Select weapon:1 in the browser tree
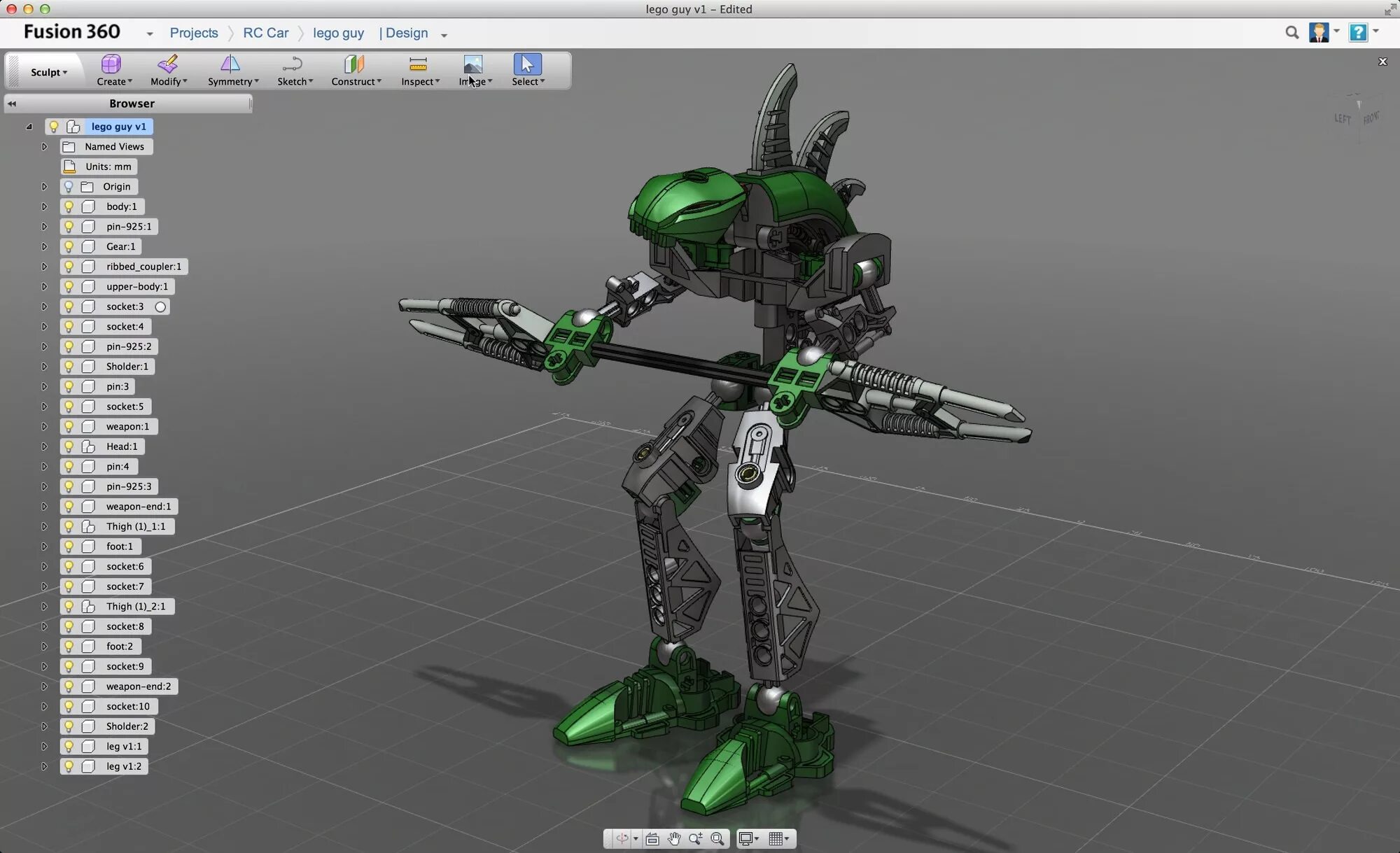Image resolution: width=1400 pixels, height=853 pixels. click(x=127, y=426)
